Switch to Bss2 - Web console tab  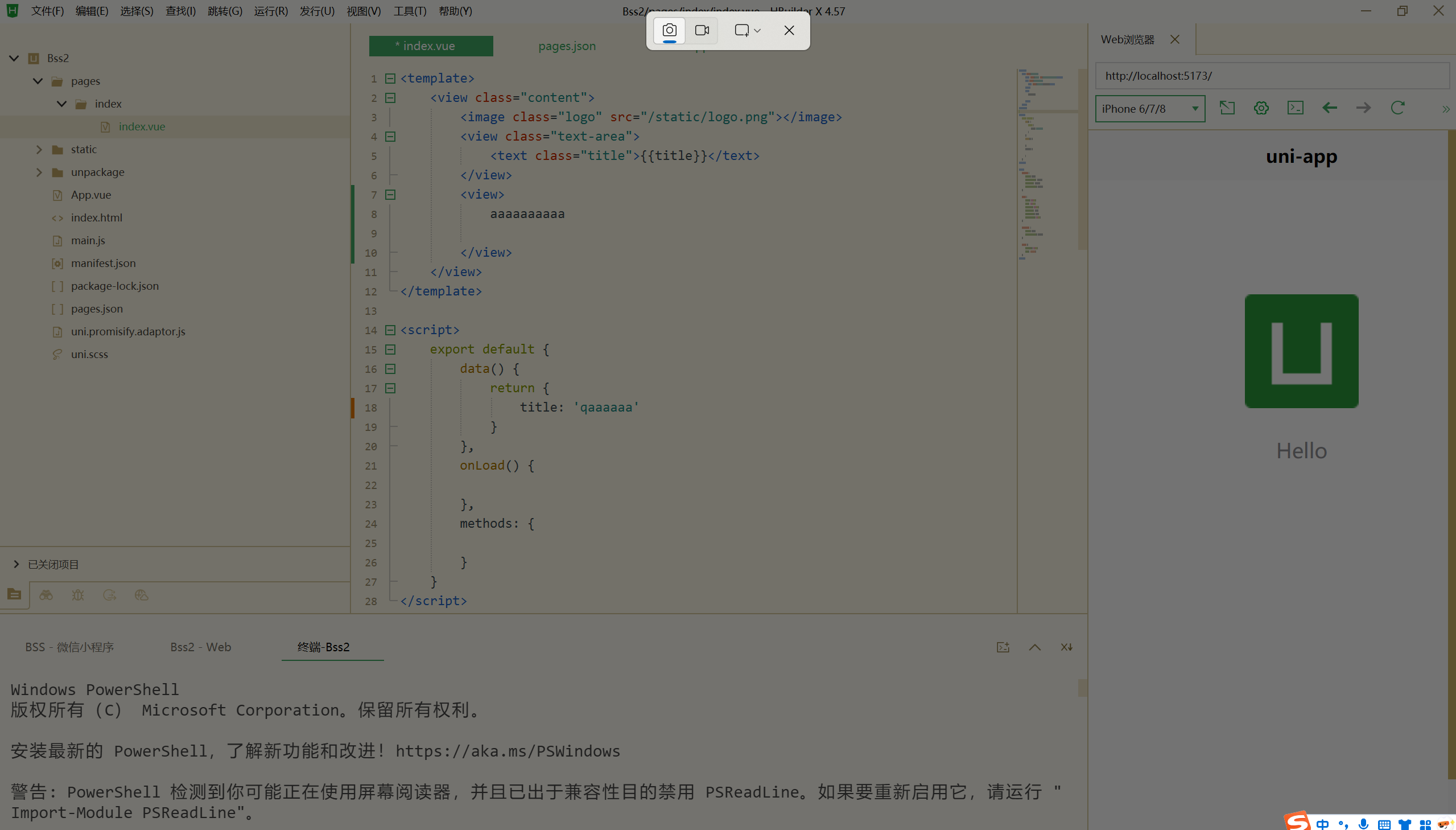point(200,647)
